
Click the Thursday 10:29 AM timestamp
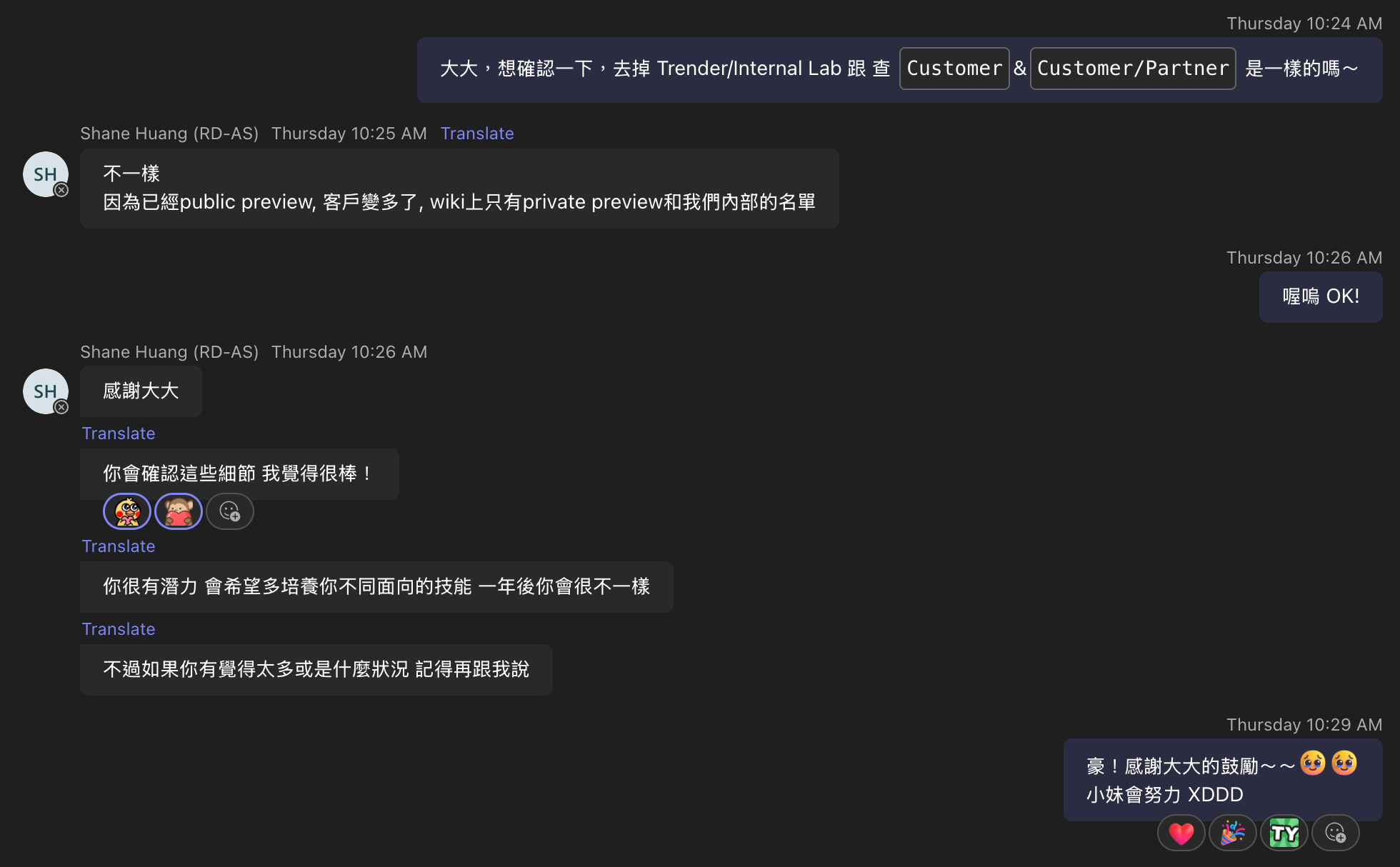click(1304, 725)
